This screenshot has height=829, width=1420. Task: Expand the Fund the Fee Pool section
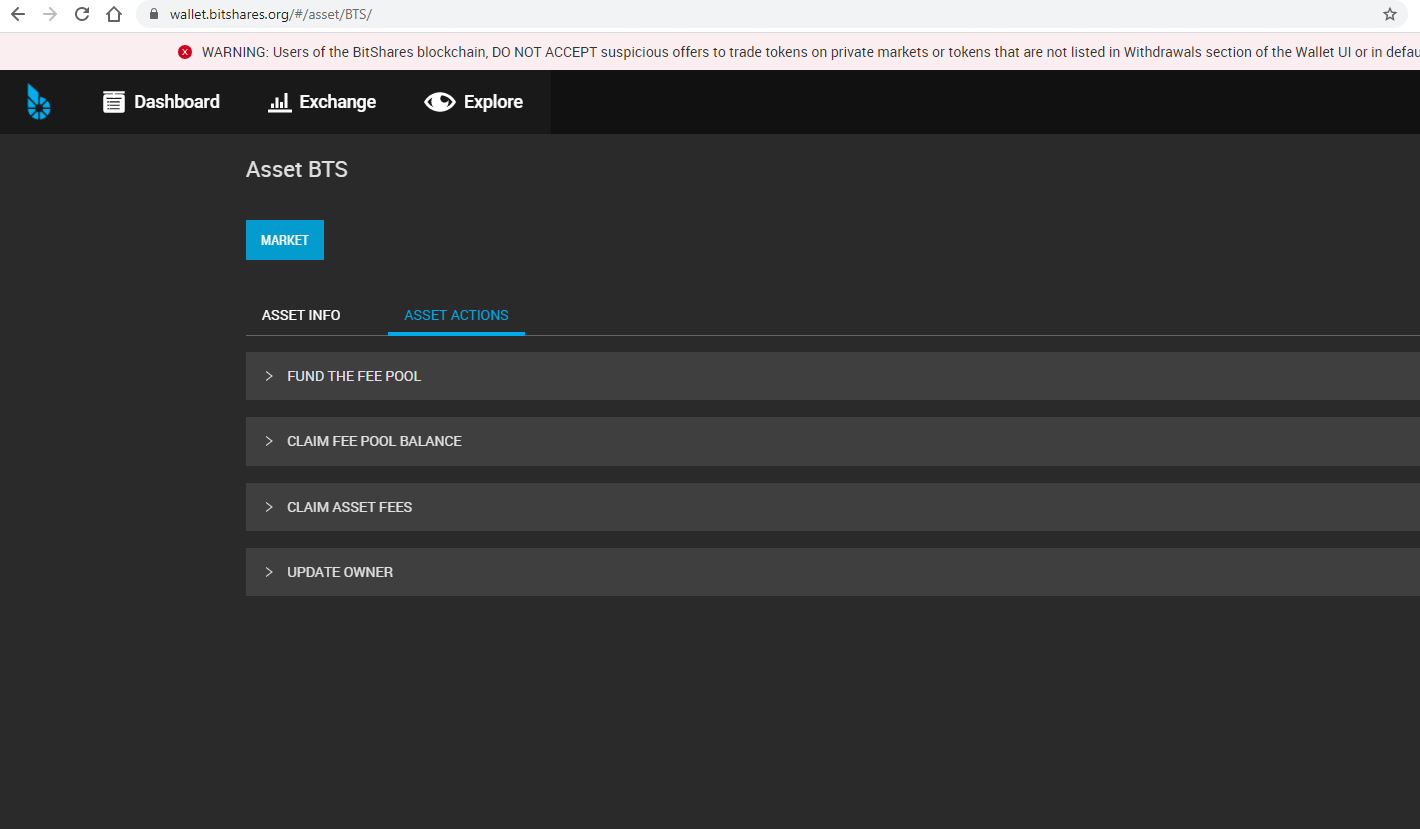[x=833, y=376]
